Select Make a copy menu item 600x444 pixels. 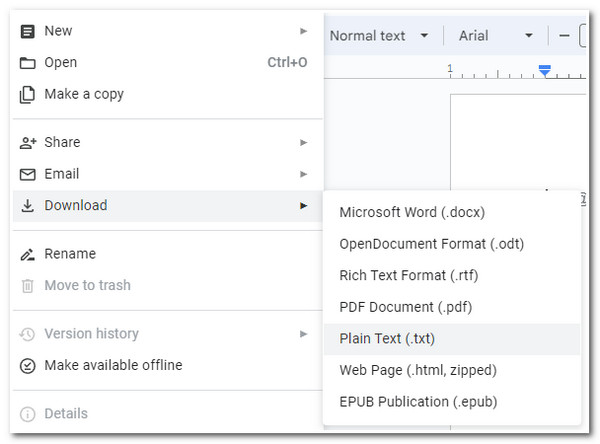(x=168, y=94)
